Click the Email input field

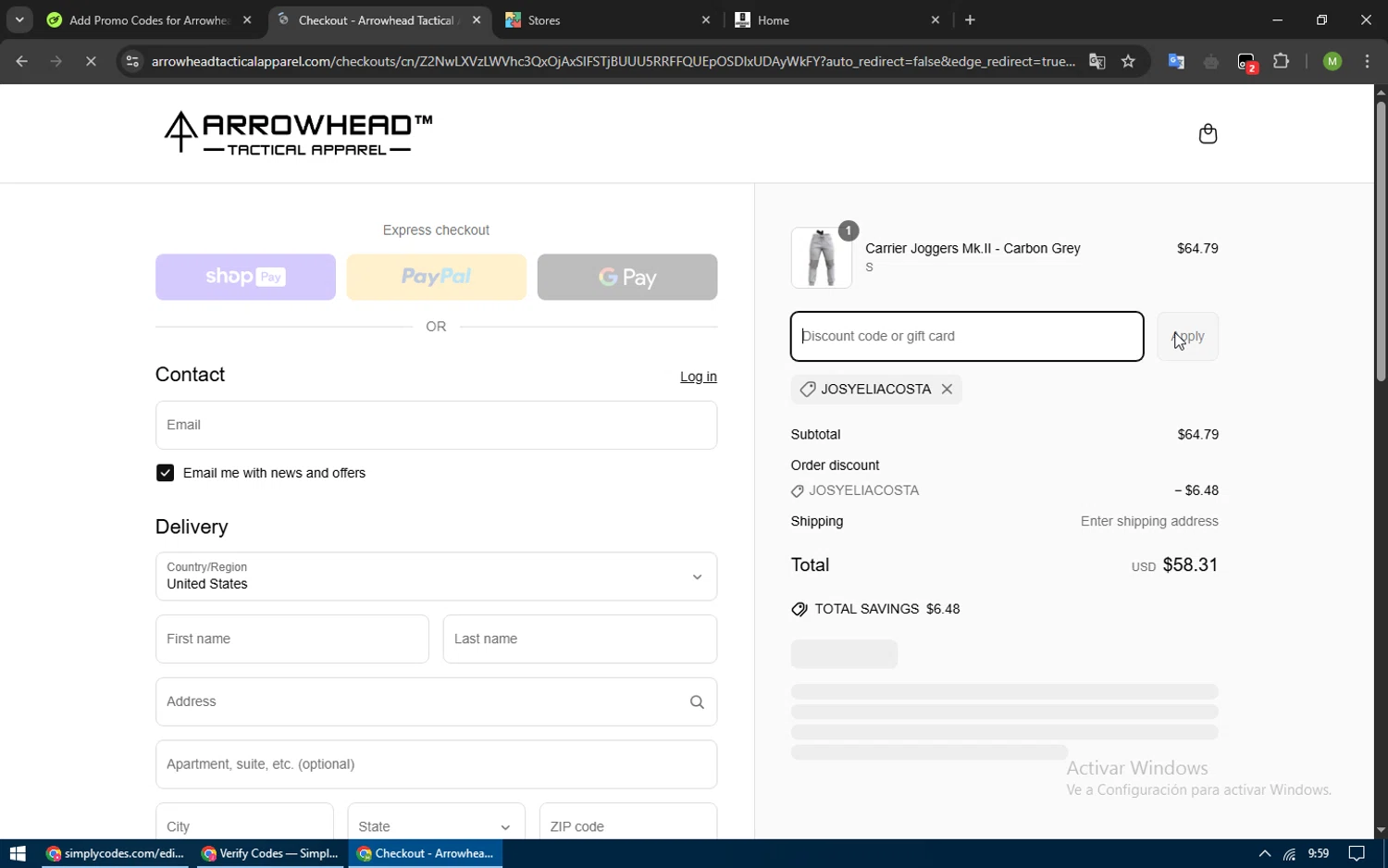click(436, 426)
